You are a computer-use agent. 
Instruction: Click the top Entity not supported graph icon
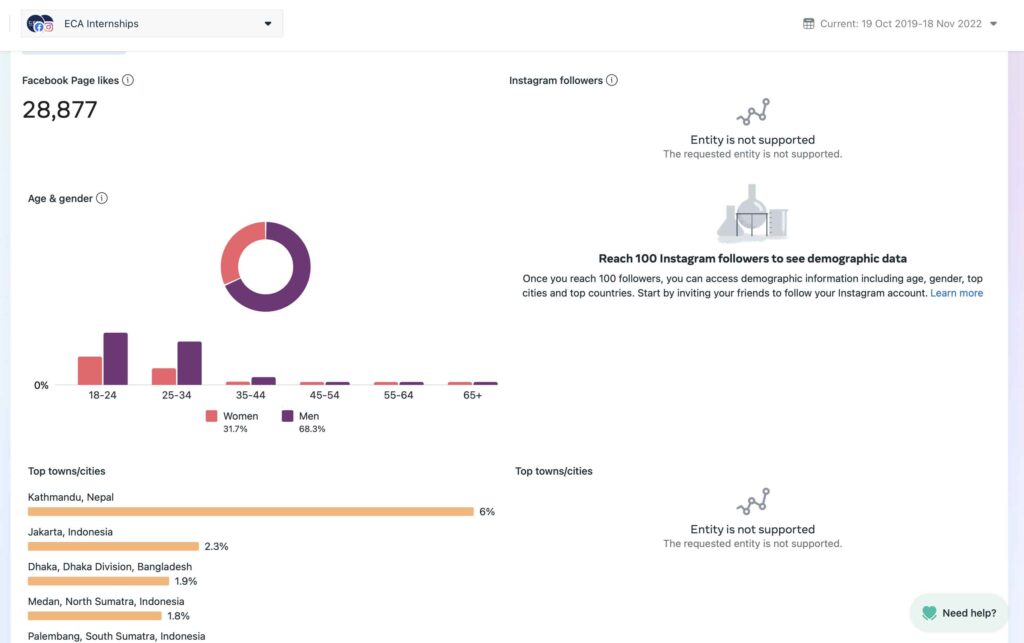[x=752, y=111]
